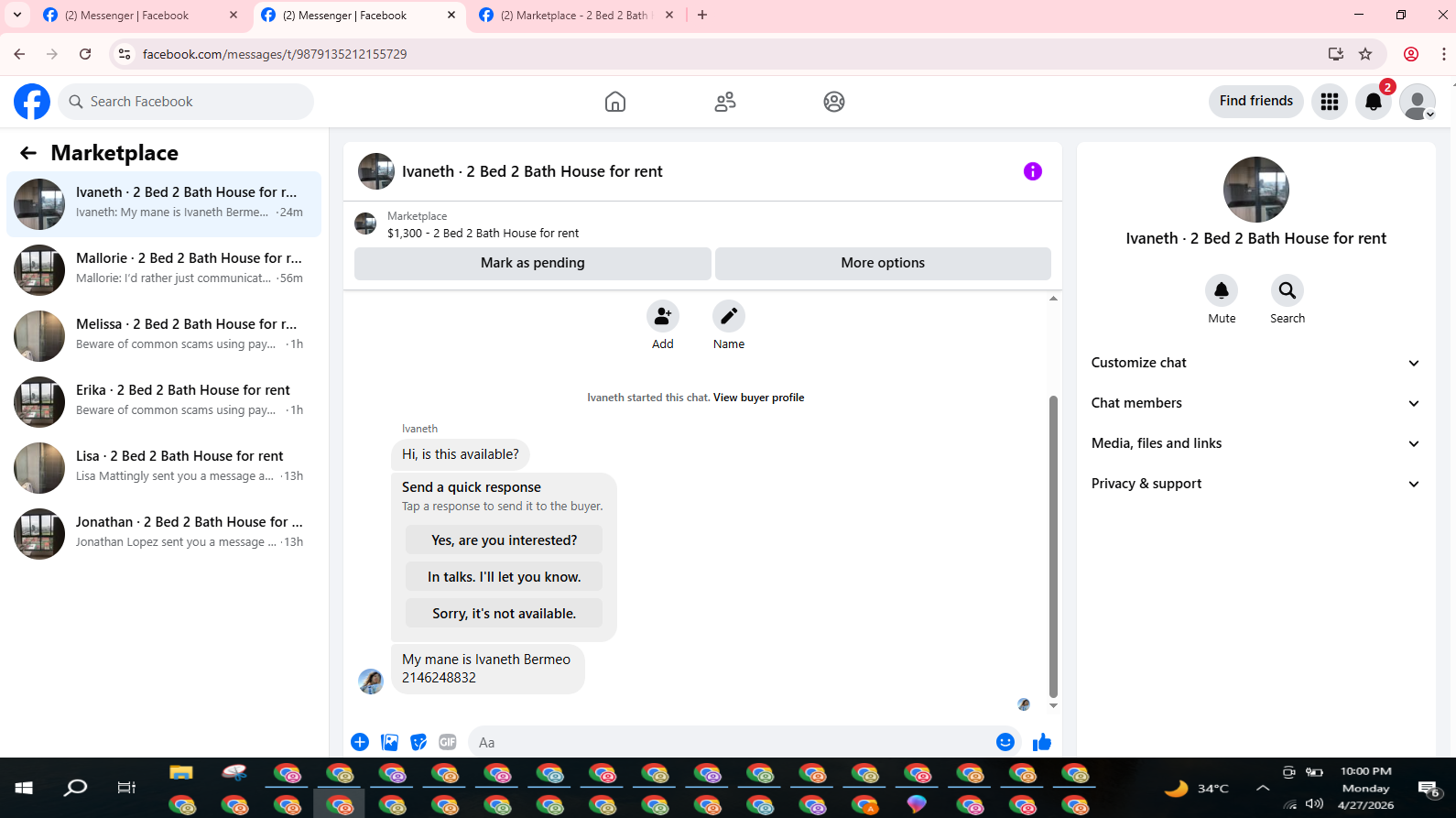The width and height of the screenshot is (1456, 818).
Task: Open the Friends icon in top navigation
Action: (725, 102)
